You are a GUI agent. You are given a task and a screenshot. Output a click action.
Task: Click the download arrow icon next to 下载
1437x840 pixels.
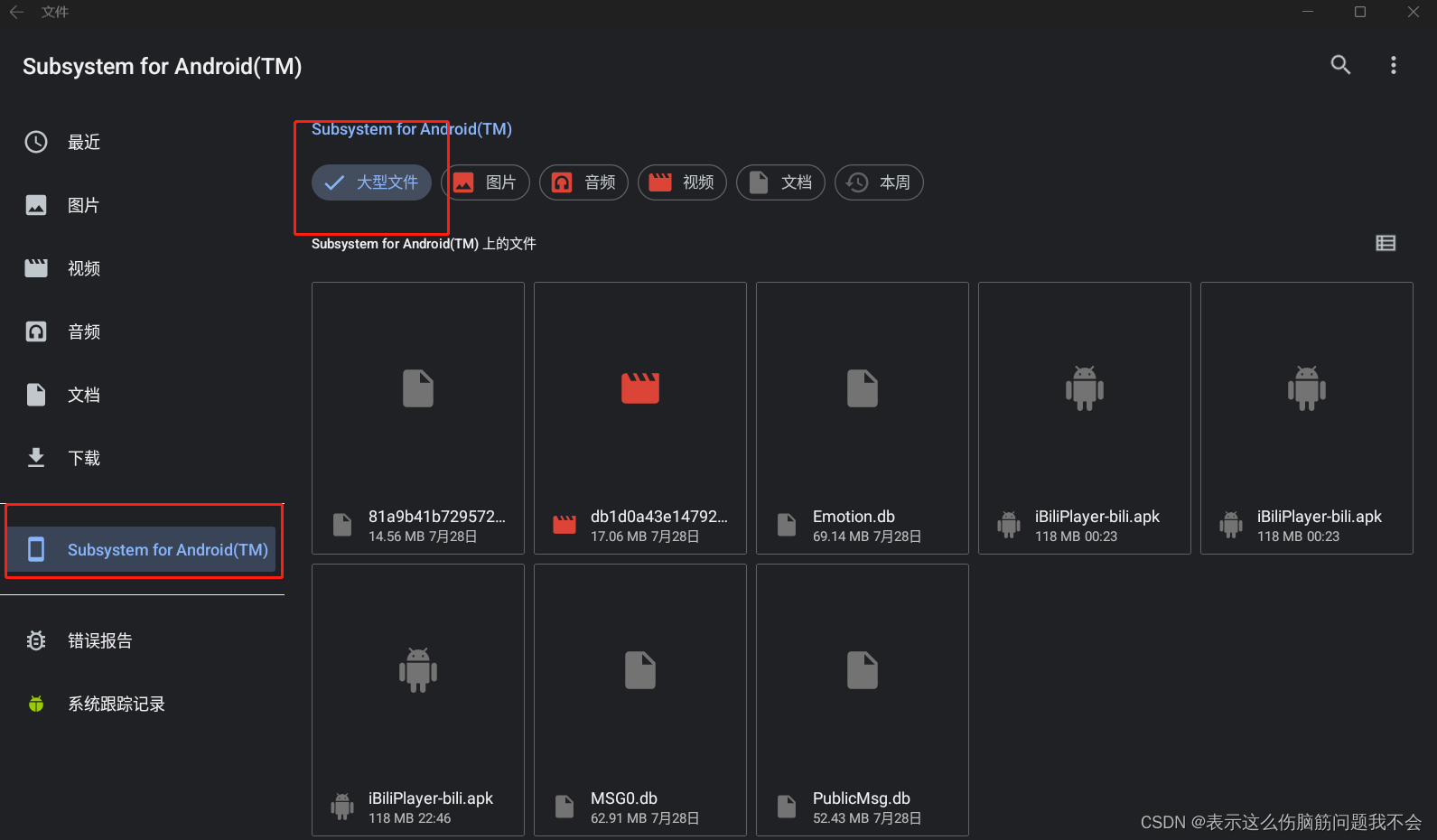tap(36, 458)
